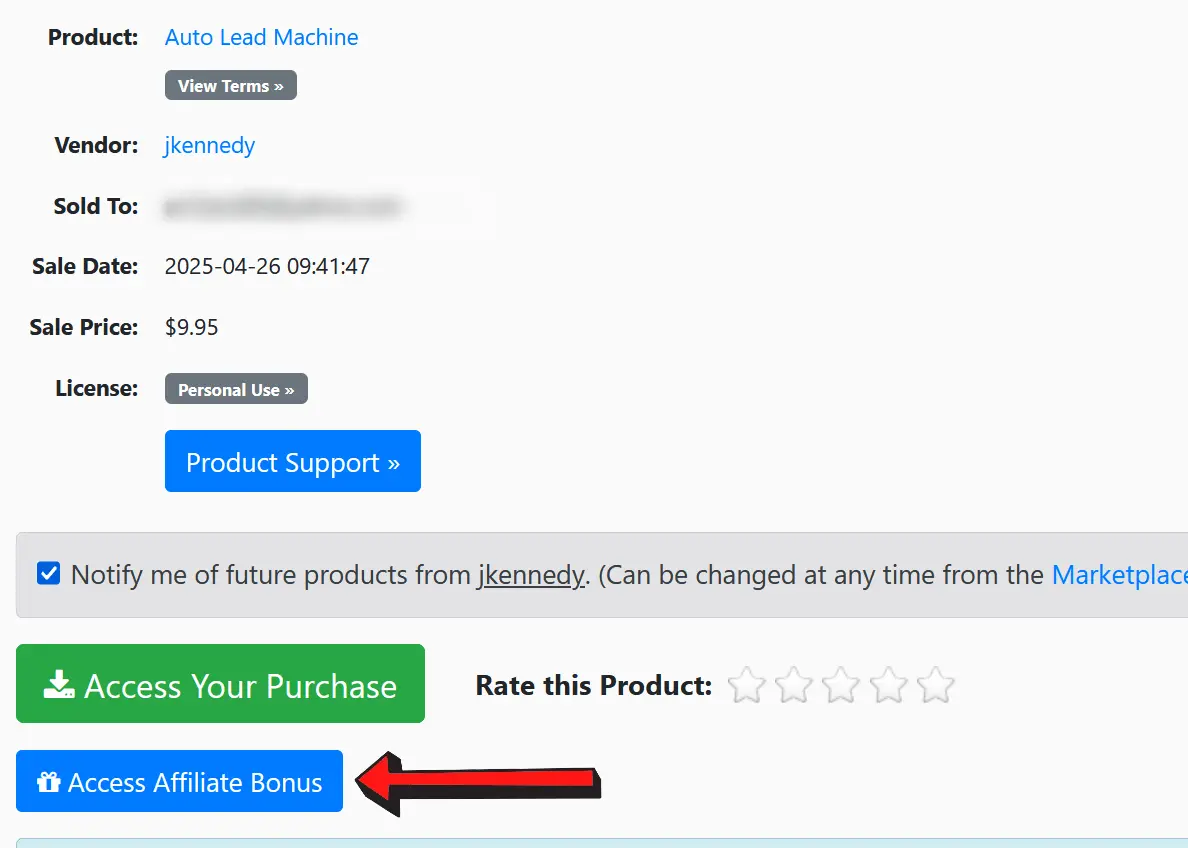The width and height of the screenshot is (1188, 848).
Task: Open the Access Affiliate Bonus button
Action: pos(180,781)
